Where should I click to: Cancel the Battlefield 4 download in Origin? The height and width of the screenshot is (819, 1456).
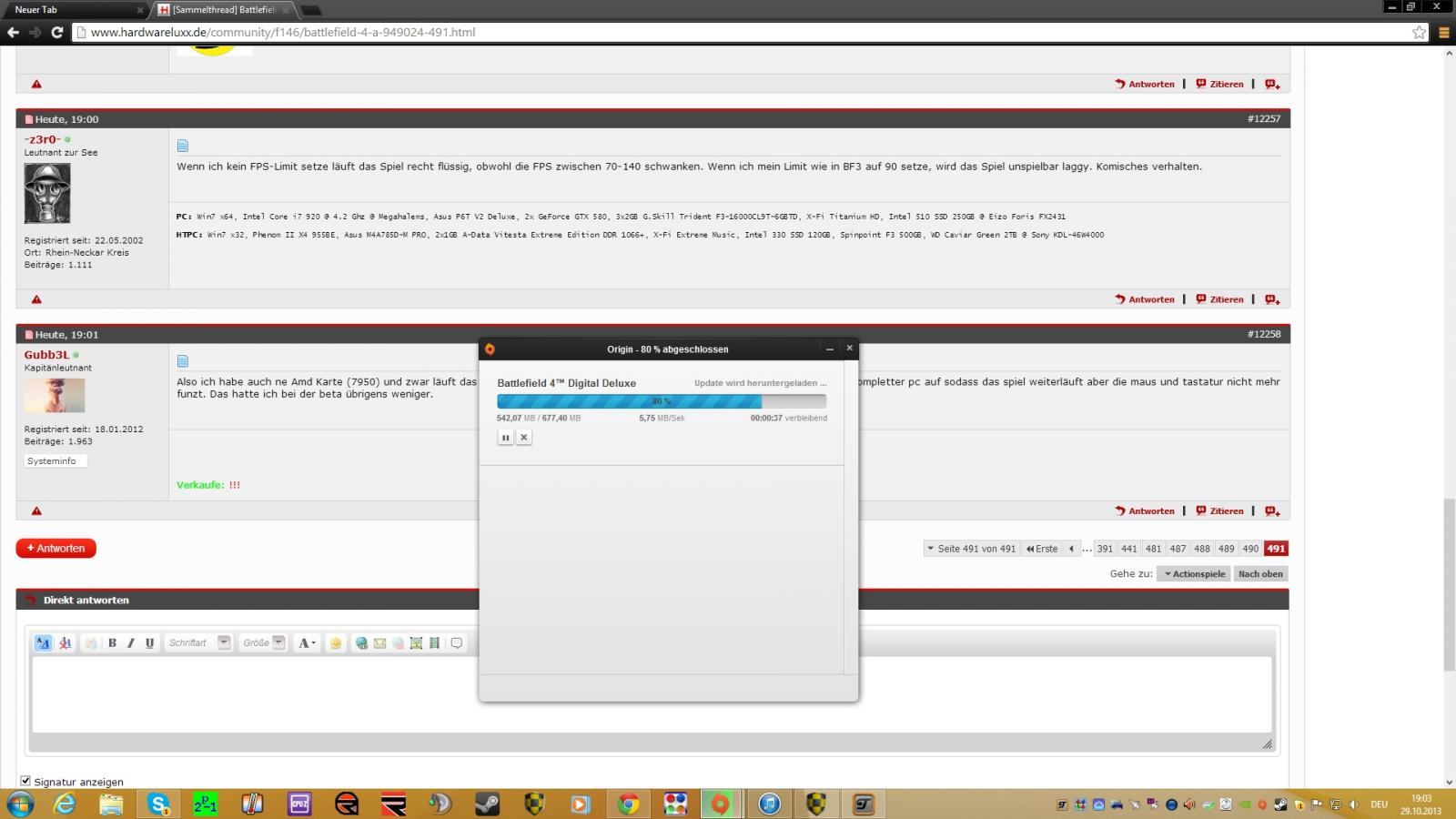coord(524,438)
